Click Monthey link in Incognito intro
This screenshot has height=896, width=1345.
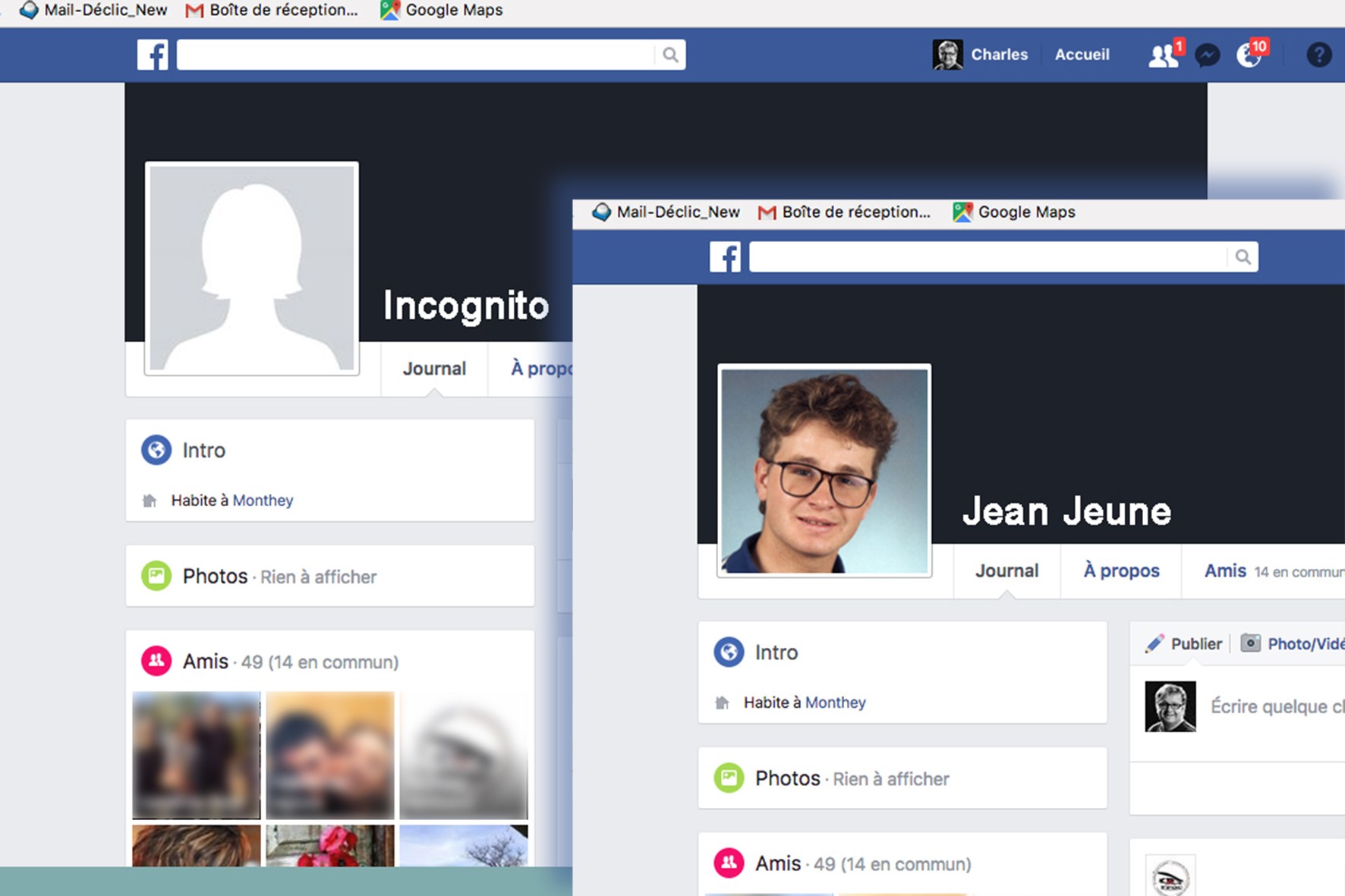click(263, 501)
